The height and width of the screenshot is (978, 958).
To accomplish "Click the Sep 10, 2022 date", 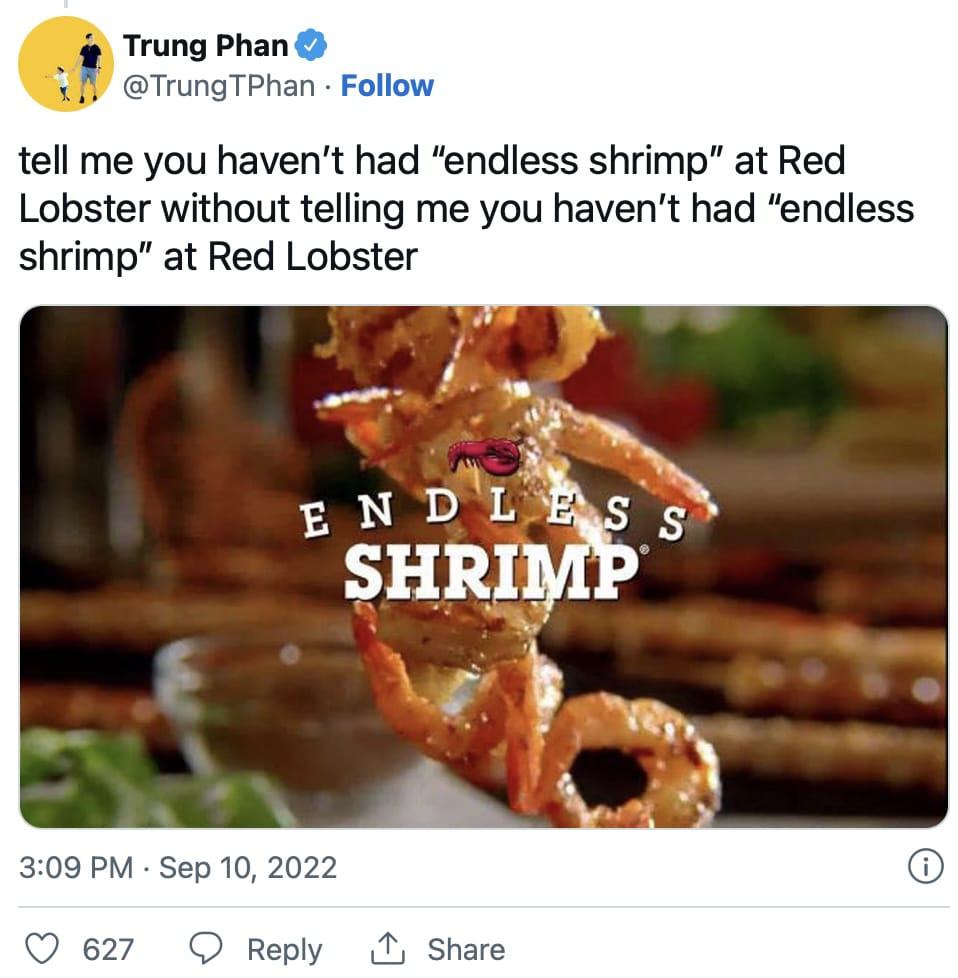I will 248,867.
